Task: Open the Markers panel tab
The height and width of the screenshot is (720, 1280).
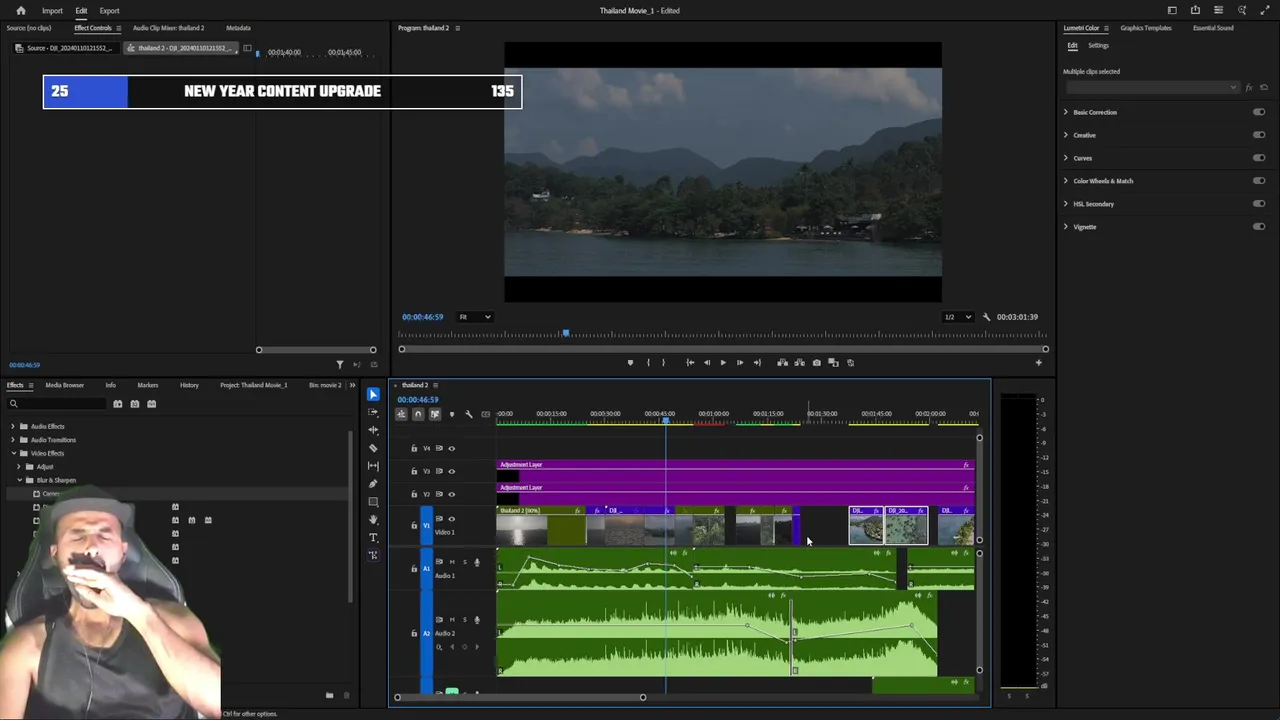Action: (147, 385)
